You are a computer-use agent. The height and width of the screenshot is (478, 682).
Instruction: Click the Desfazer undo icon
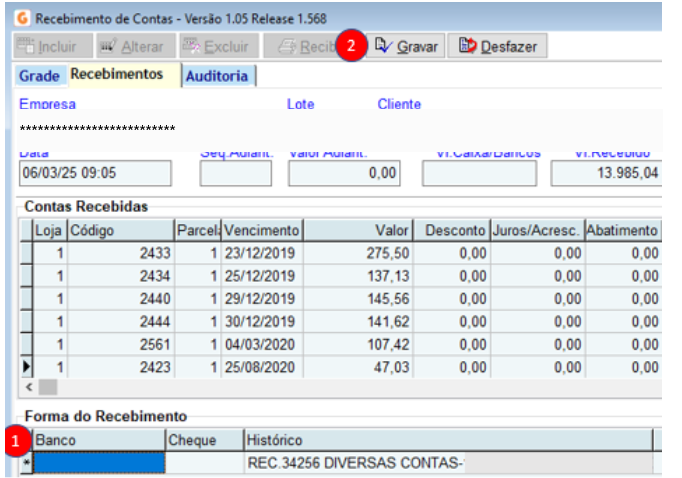pyautogui.click(x=468, y=45)
